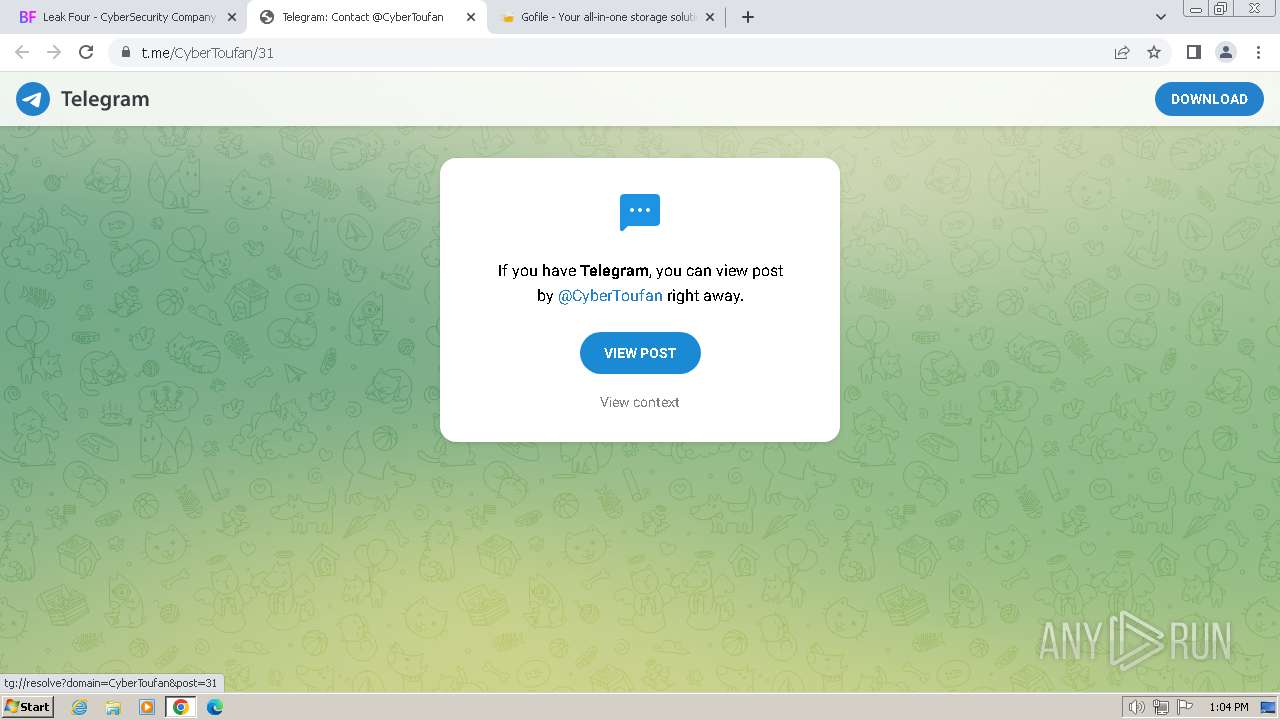Click the blue chat bubble icon
The width and height of the screenshot is (1280, 720).
640,212
